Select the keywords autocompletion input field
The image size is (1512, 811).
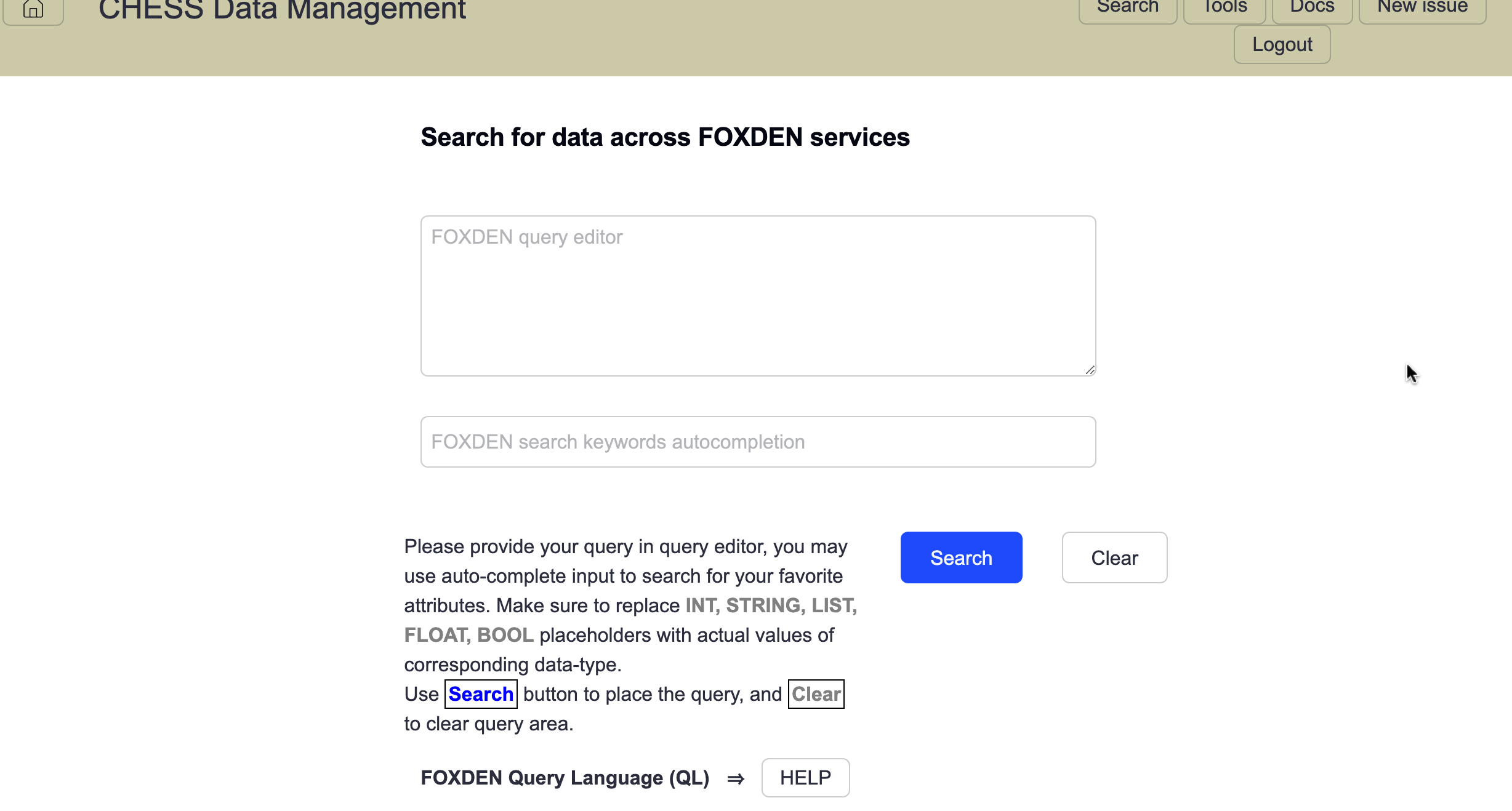click(758, 442)
